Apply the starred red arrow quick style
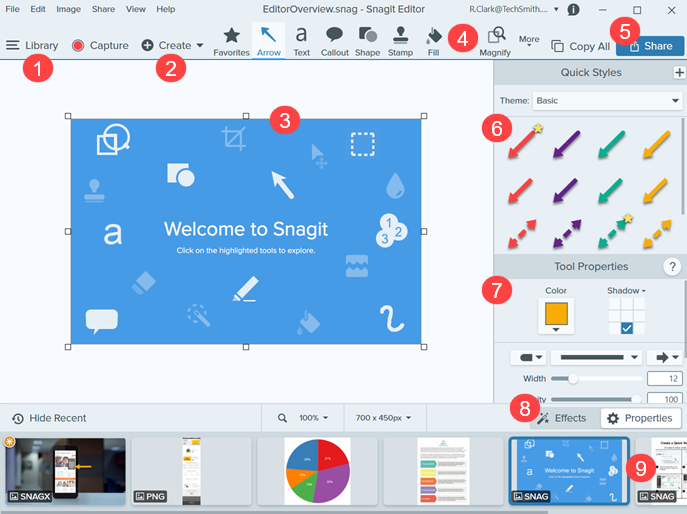The height and width of the screenshot is (514, 687). point(523,143)
